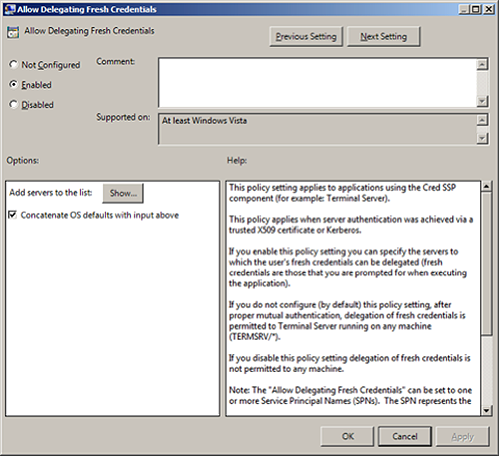This screenshot has height=457, width=500.
Task: Click the title bar window icon
Action: (10, 9)
